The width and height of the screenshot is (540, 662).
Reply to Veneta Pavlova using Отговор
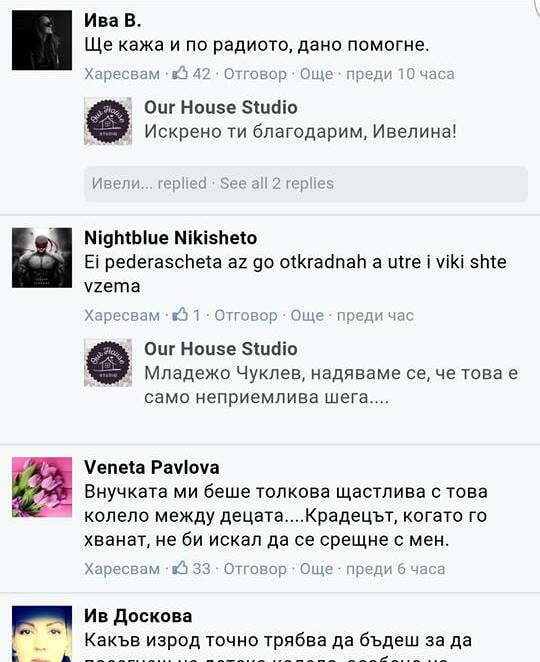tap(255, 569)
